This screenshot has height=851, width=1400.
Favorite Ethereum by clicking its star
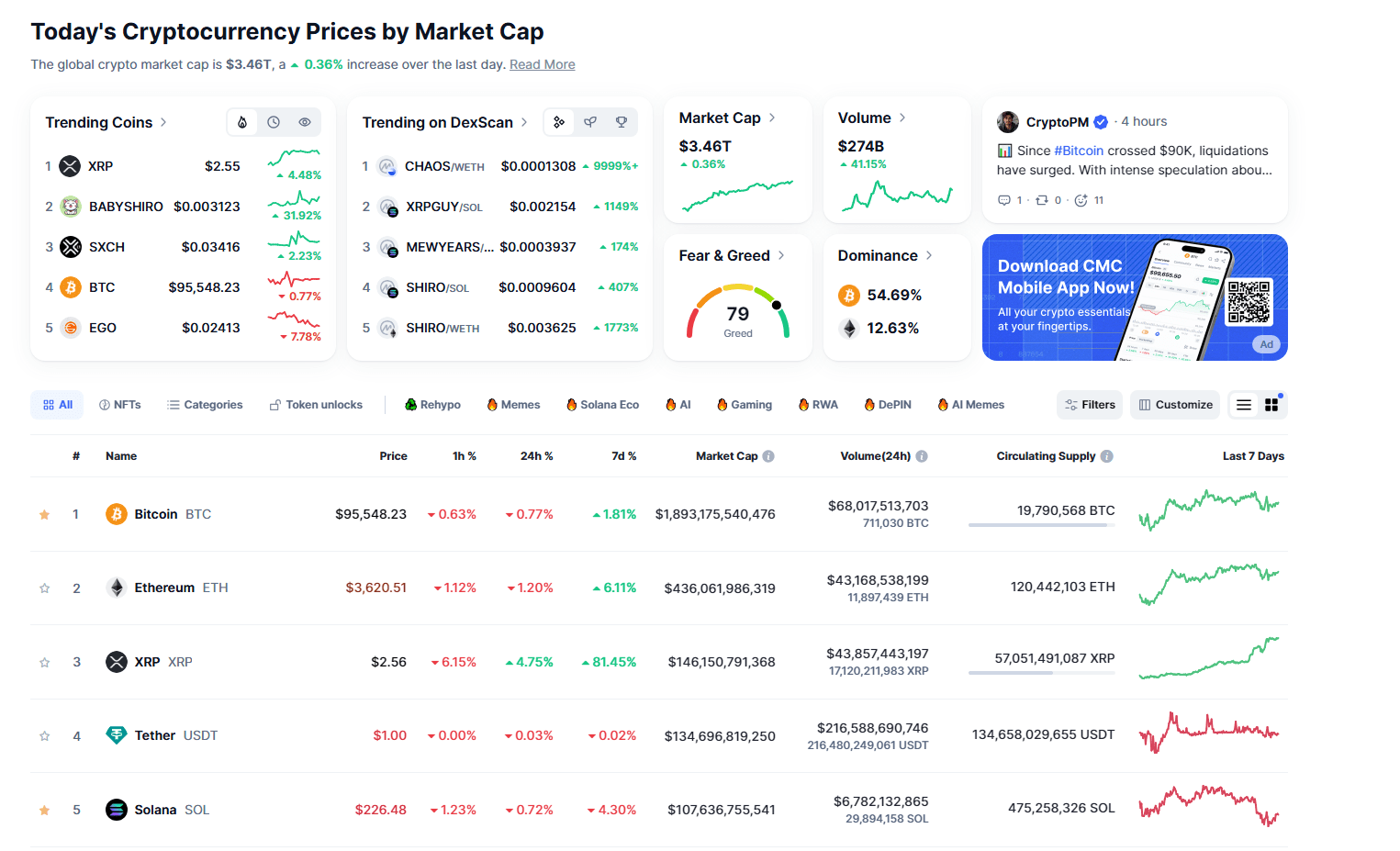tap(44, 588)
